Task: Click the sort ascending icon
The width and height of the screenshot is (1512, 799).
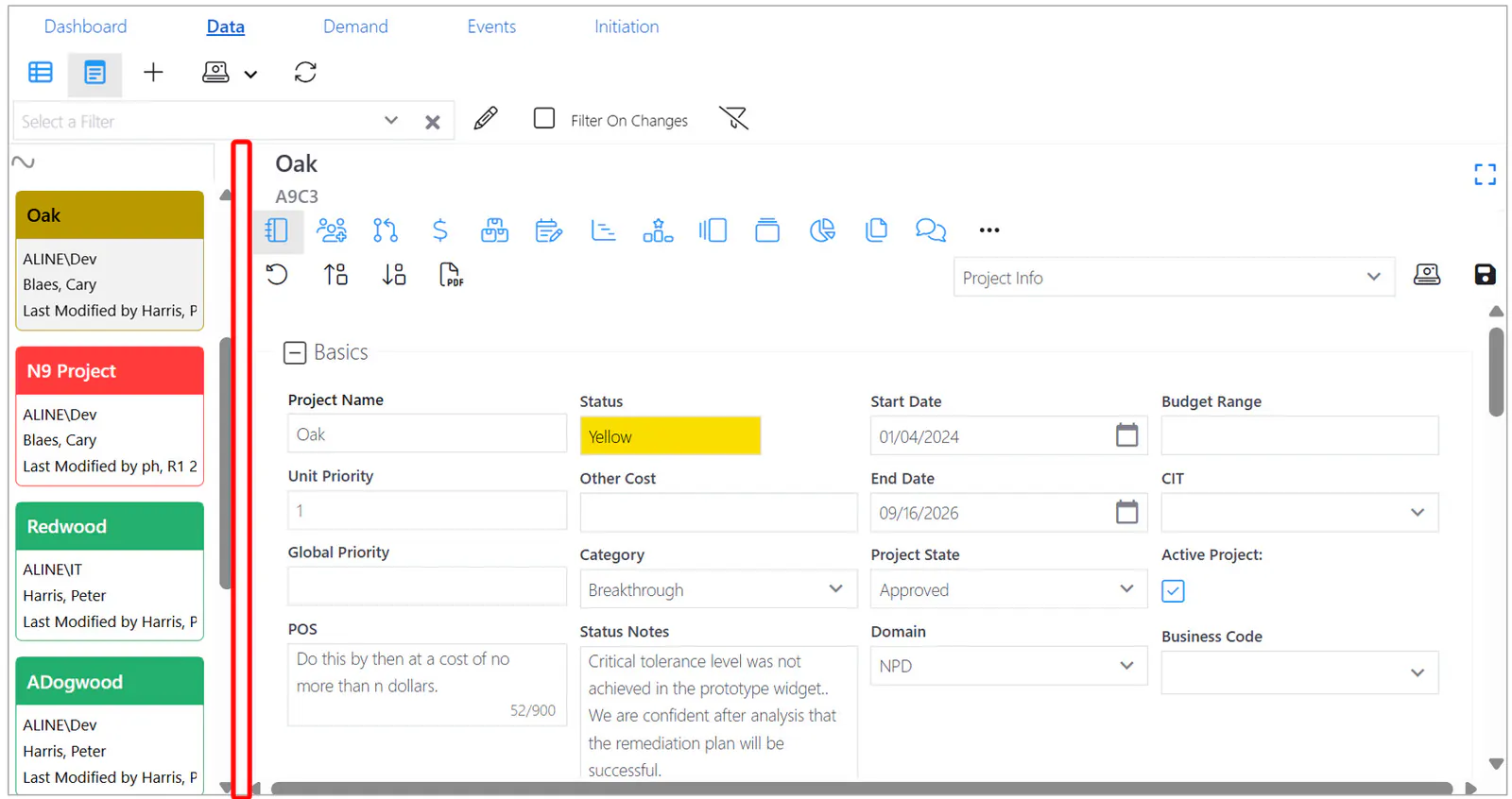Action: point(335,275)
